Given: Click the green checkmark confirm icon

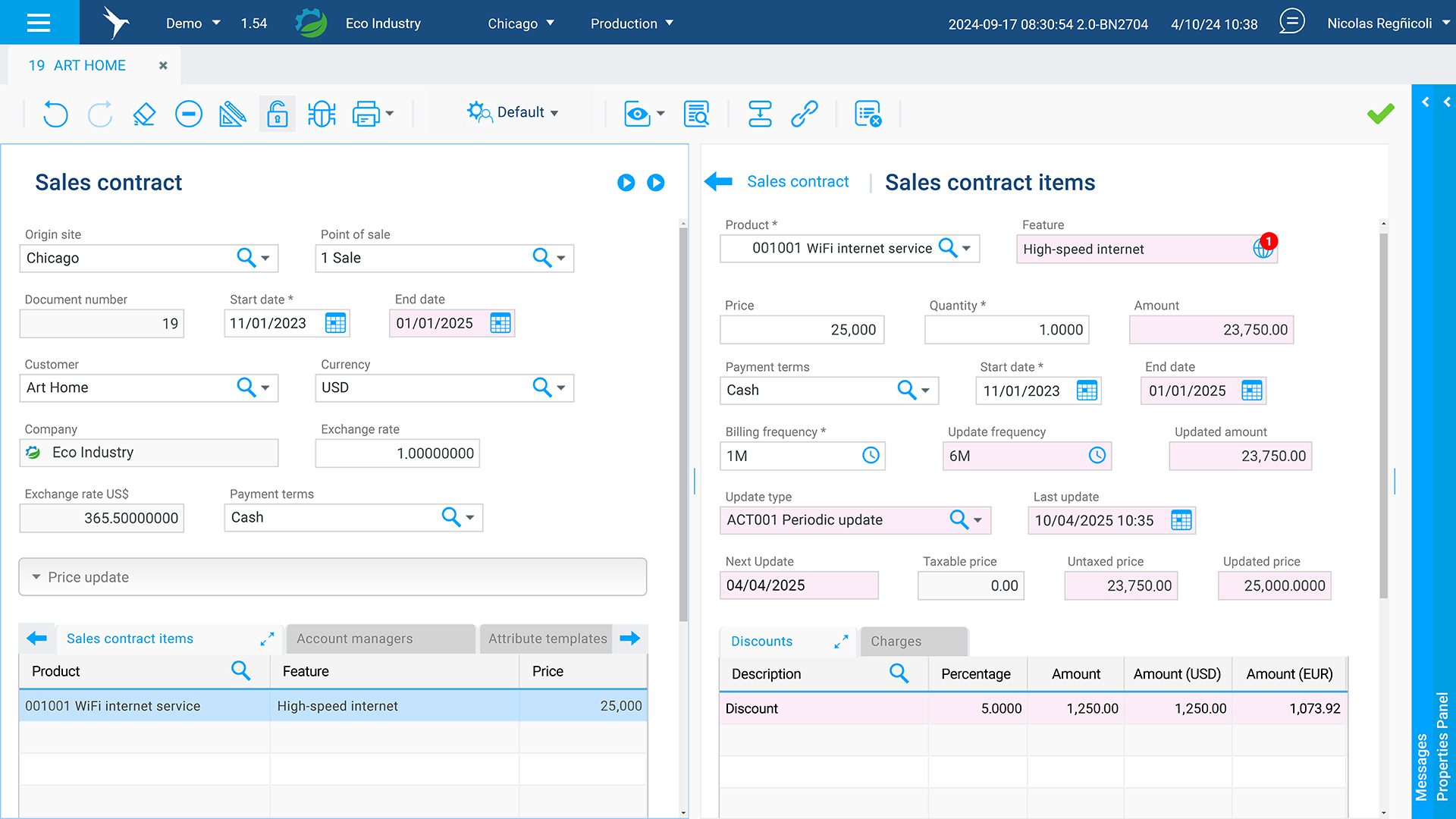Looking at the screenshot, I should 1380,114.
